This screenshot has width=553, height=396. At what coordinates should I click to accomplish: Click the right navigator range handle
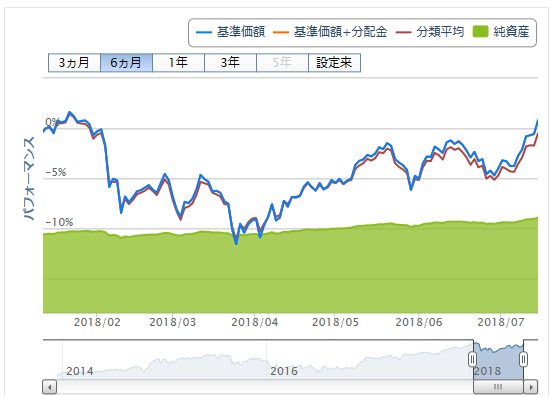(x=523, y=359)
